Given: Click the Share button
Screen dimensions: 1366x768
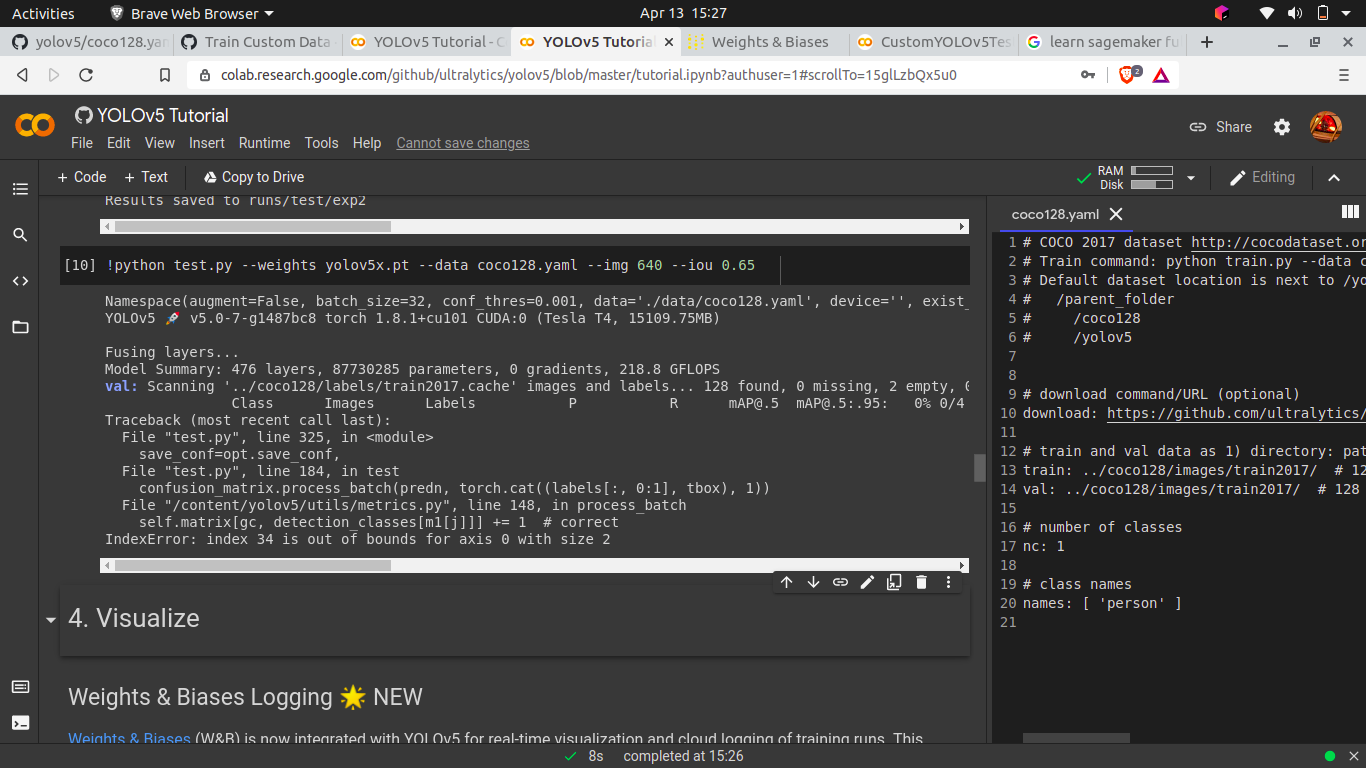Looking at the screenshot, I should 1220,127.
